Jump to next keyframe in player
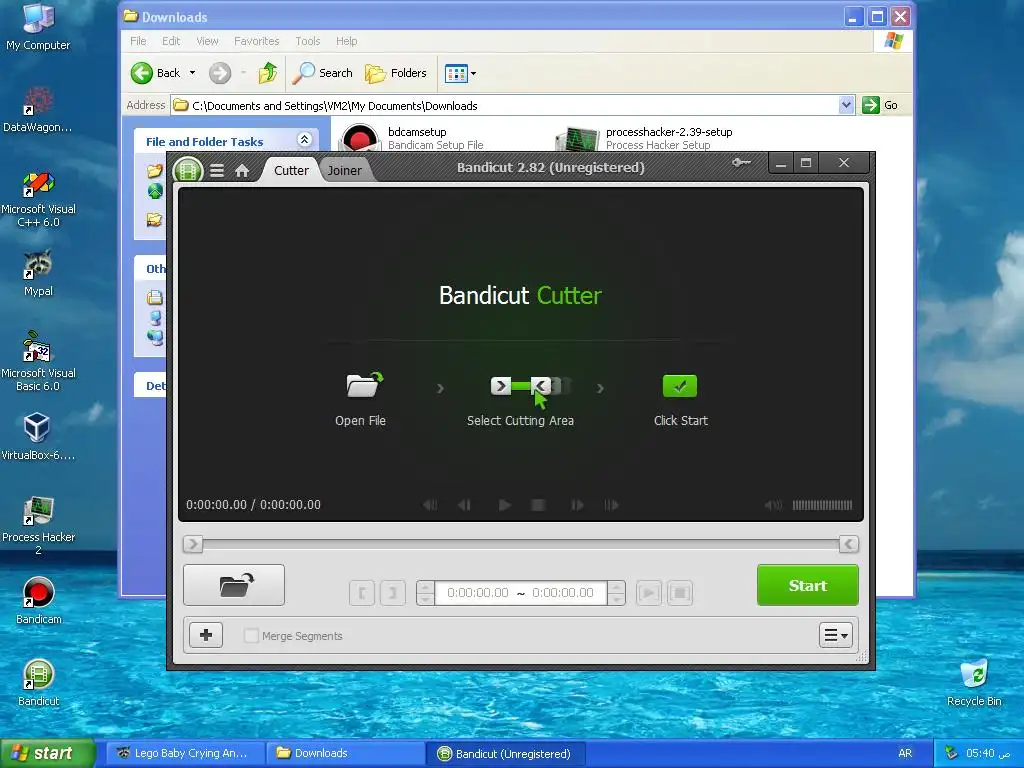The width and height of the screenshot is (1024, 768). pos(611,505)
